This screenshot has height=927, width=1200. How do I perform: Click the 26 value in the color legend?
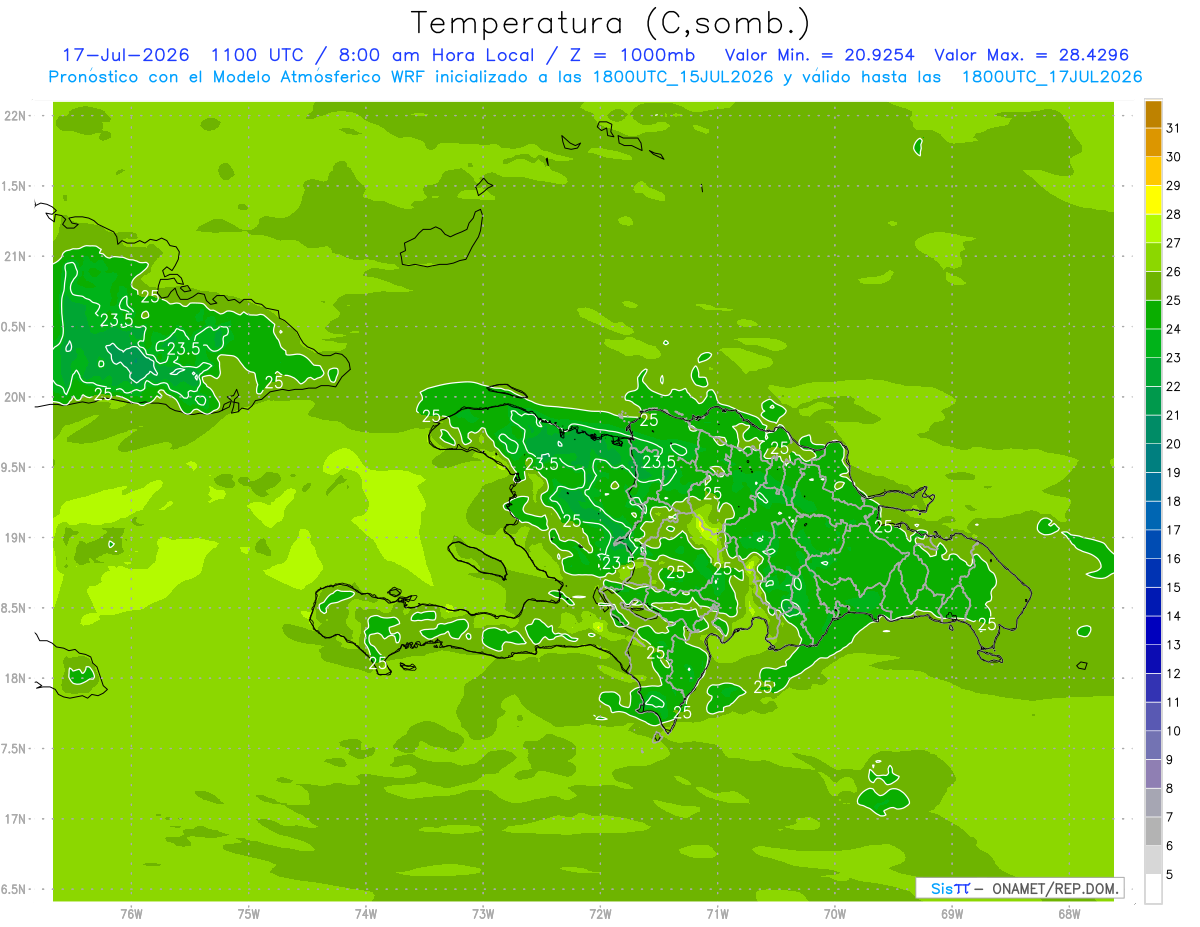click(1174, 272)
